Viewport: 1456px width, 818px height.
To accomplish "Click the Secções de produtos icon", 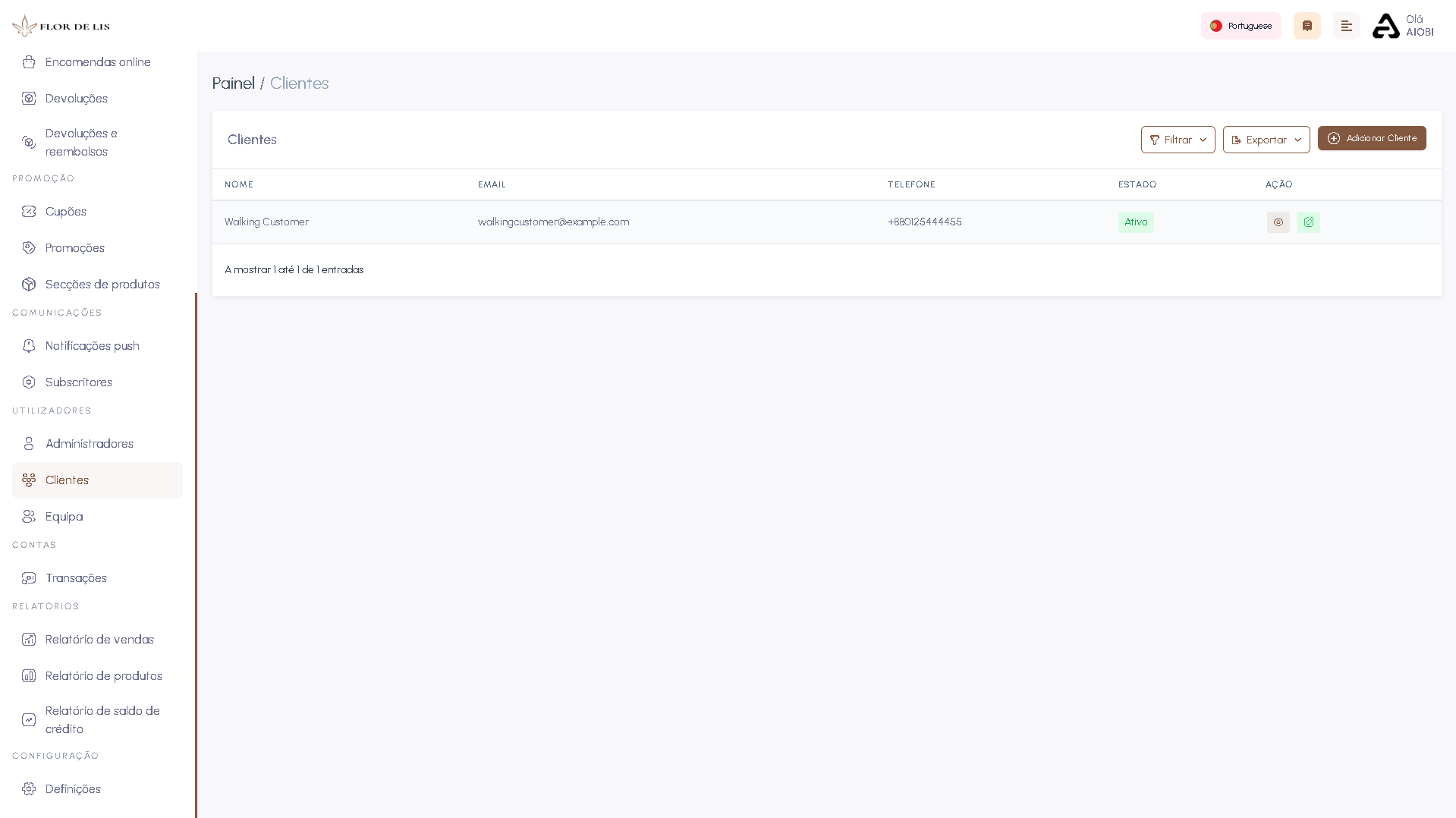I will [x=29, y=284].
